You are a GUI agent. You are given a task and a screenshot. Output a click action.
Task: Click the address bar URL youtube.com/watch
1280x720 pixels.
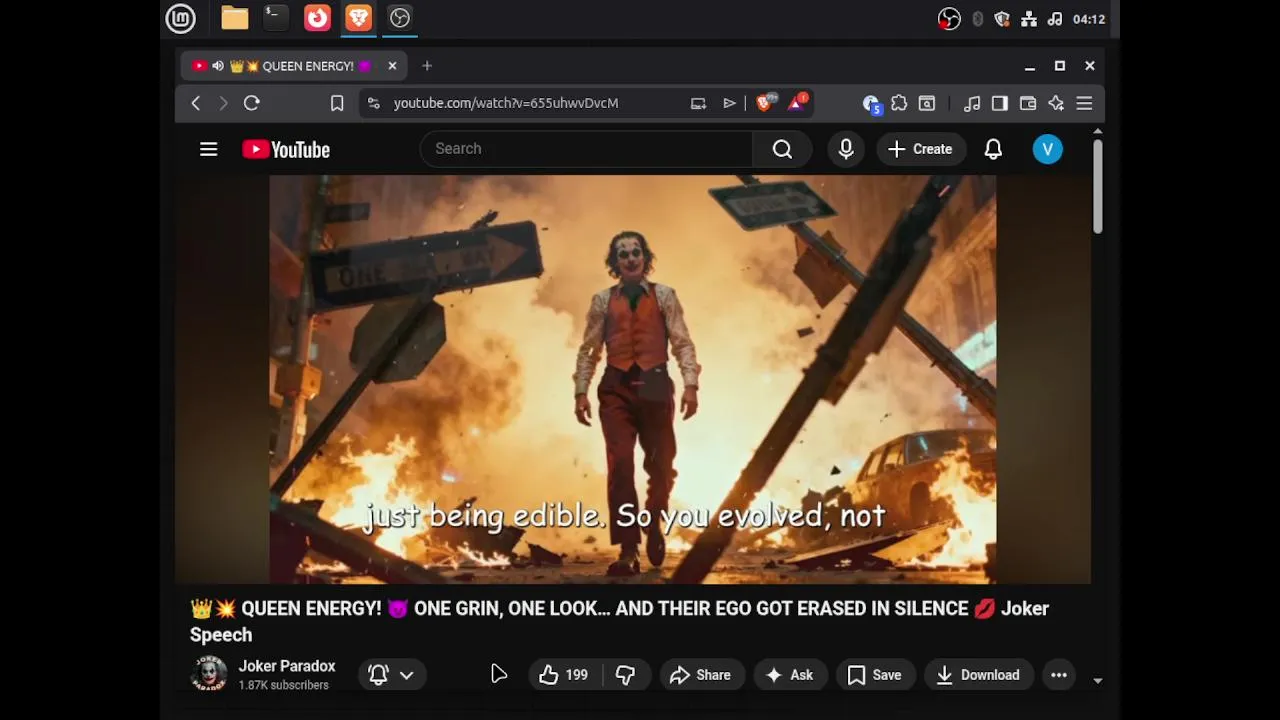506,103
